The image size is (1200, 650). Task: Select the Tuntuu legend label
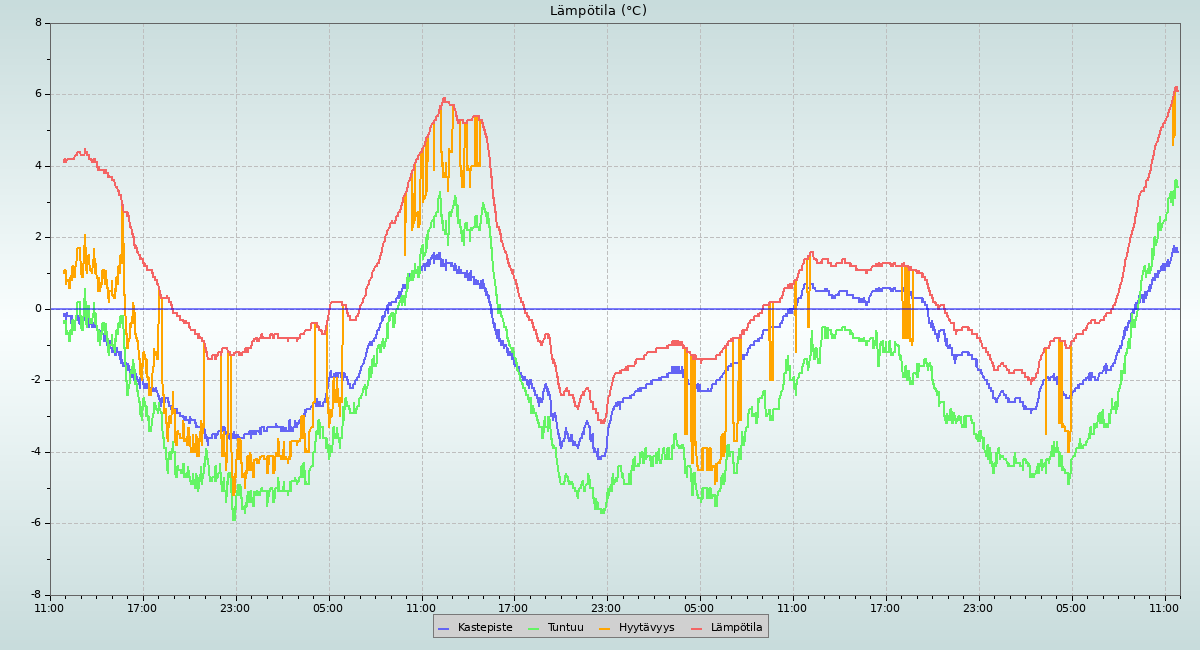click(565, 628)
